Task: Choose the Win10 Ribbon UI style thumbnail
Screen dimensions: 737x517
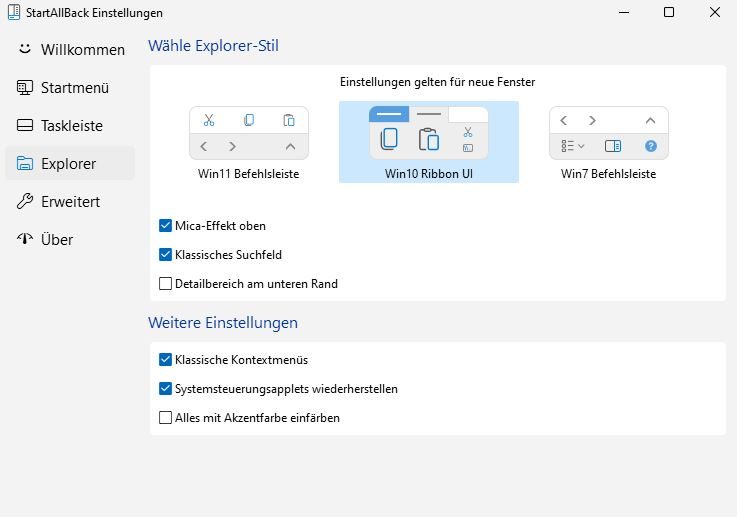Action: [429, 133]
